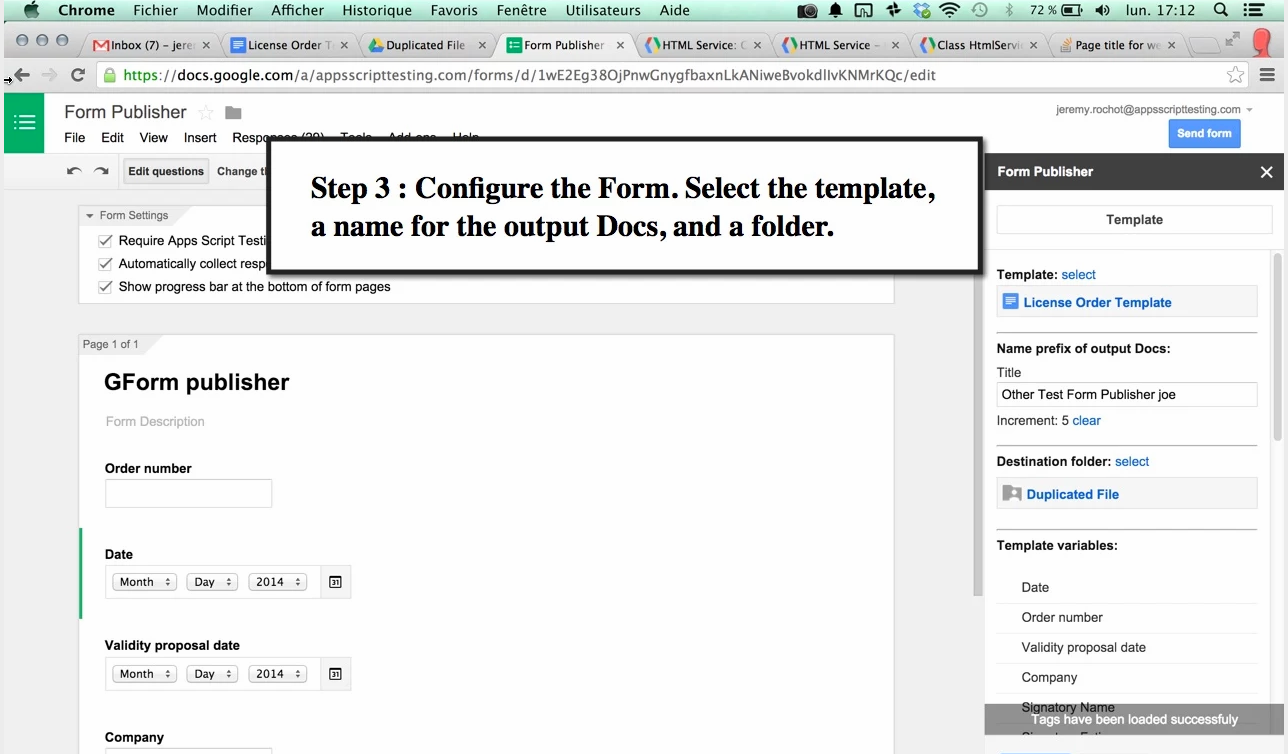The image size is (1288, 754).
Task: Close the Form Publisher sidebar
Action: pyautogui.click(x=1266, y=172)
